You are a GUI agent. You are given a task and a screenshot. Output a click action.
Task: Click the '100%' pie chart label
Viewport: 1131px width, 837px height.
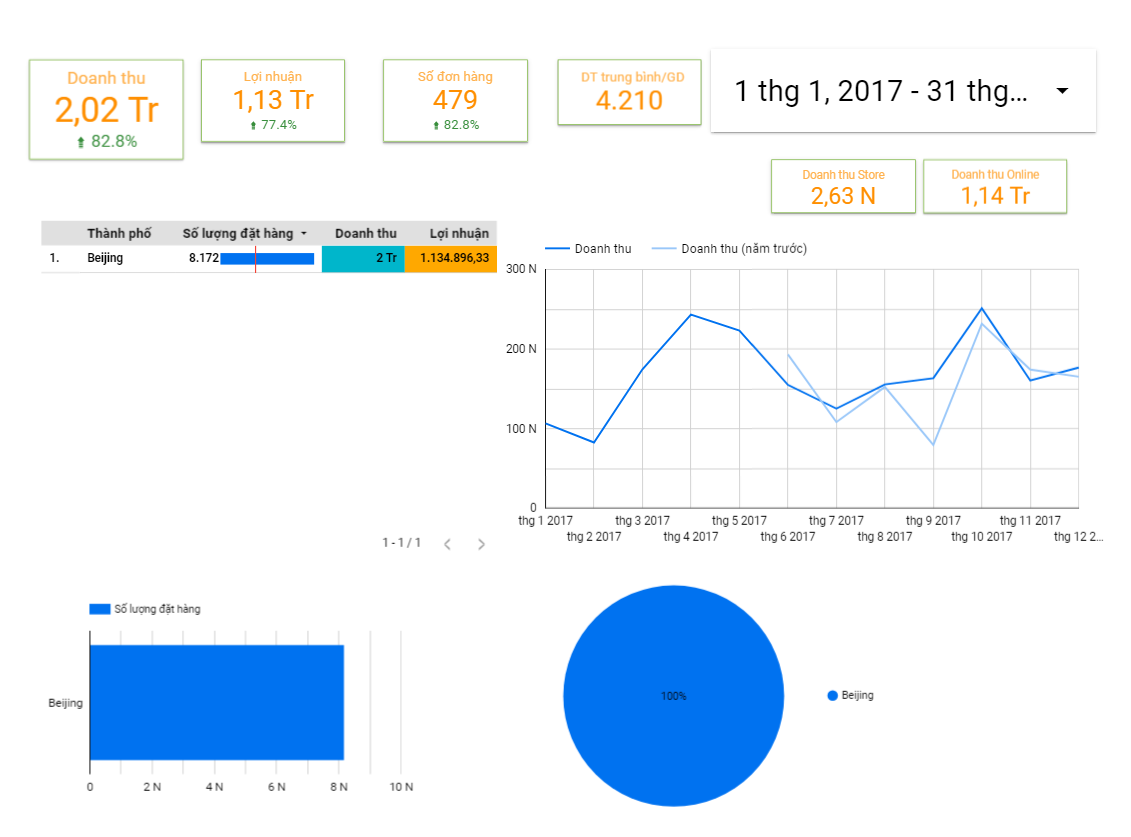pos(674,696)
